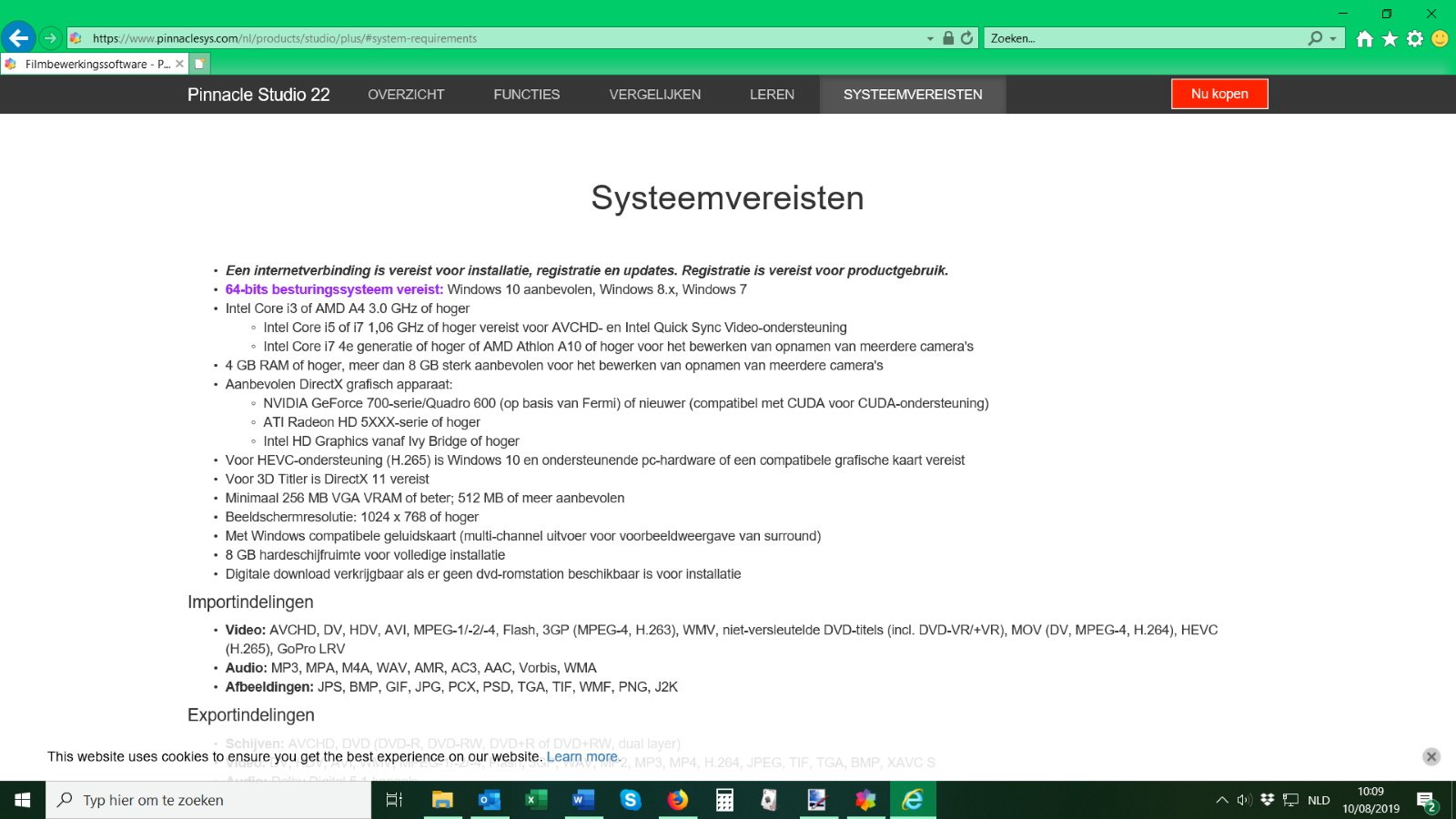Open Calculator from the taskbar

pos(724,800)
